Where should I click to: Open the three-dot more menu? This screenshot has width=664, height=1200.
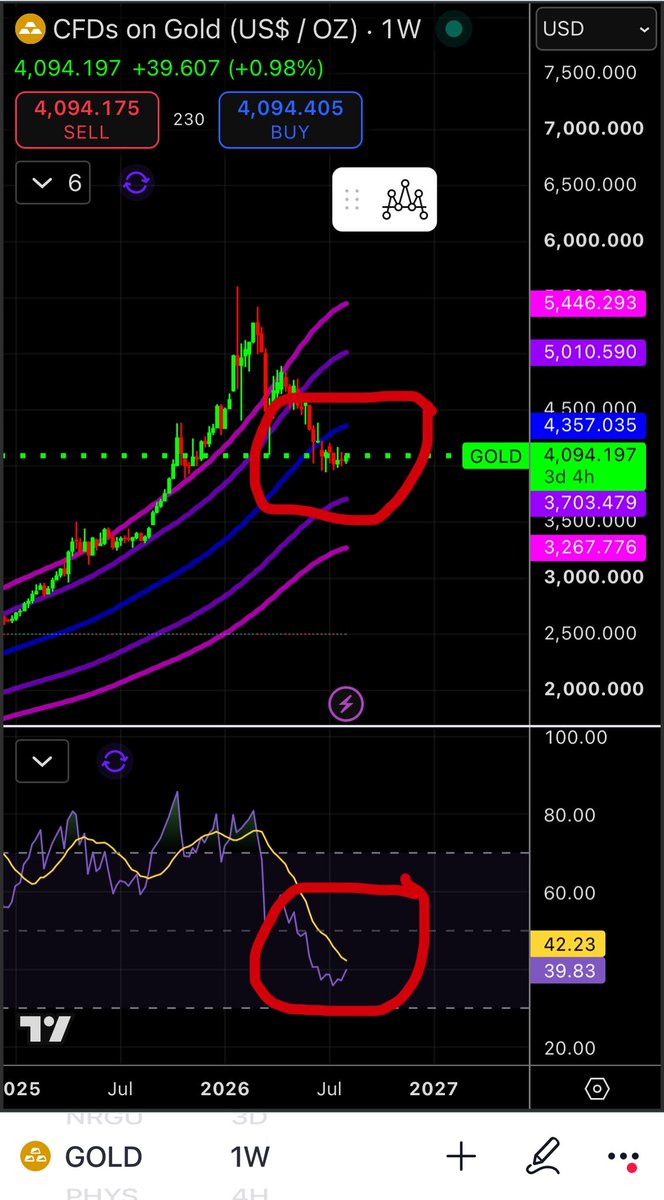pos(624,1158)
